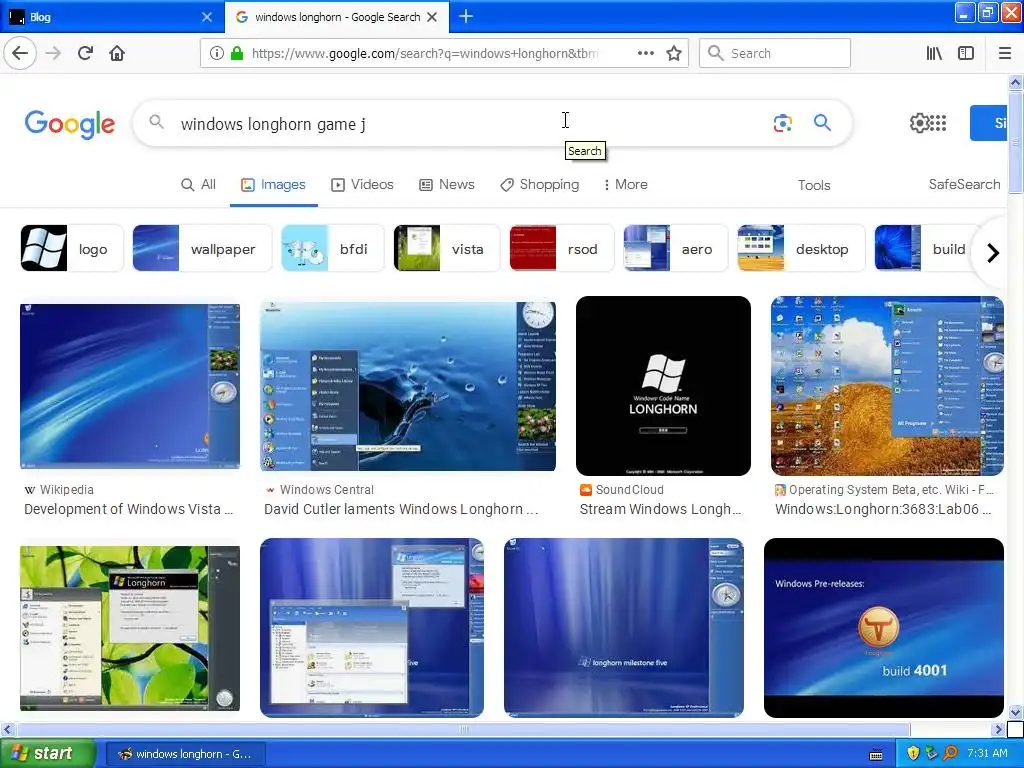Select the vista suggestion chip
1024x768 pixels.
(x=447, y=248)
